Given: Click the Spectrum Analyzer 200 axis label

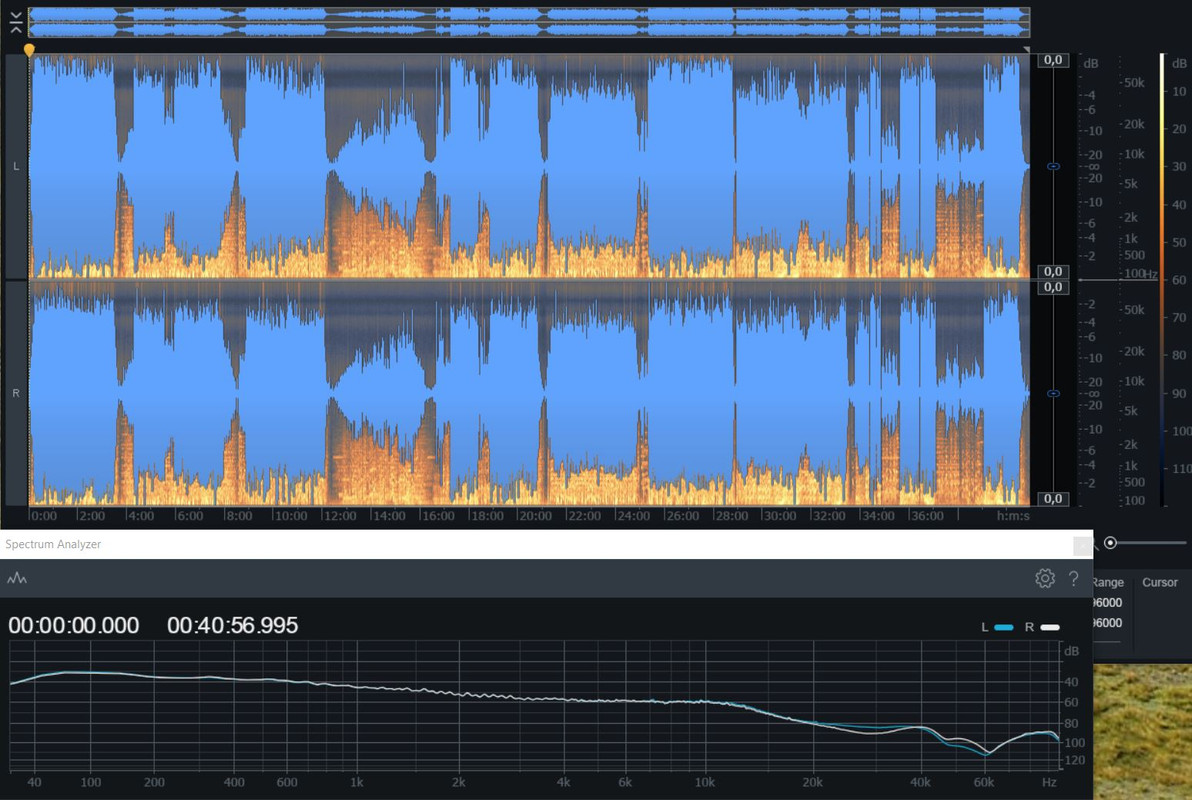Looking at the screenshot, I should click(154, 782).
